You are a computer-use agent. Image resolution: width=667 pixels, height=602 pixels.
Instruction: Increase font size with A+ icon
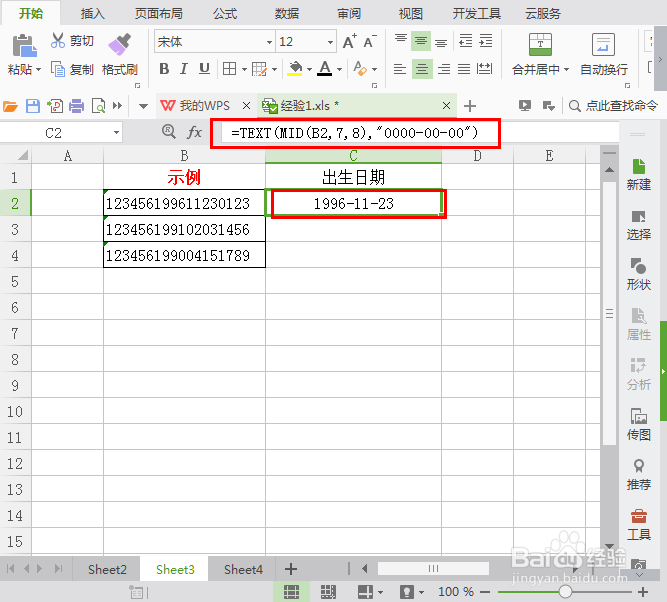[x=350, y=42]
